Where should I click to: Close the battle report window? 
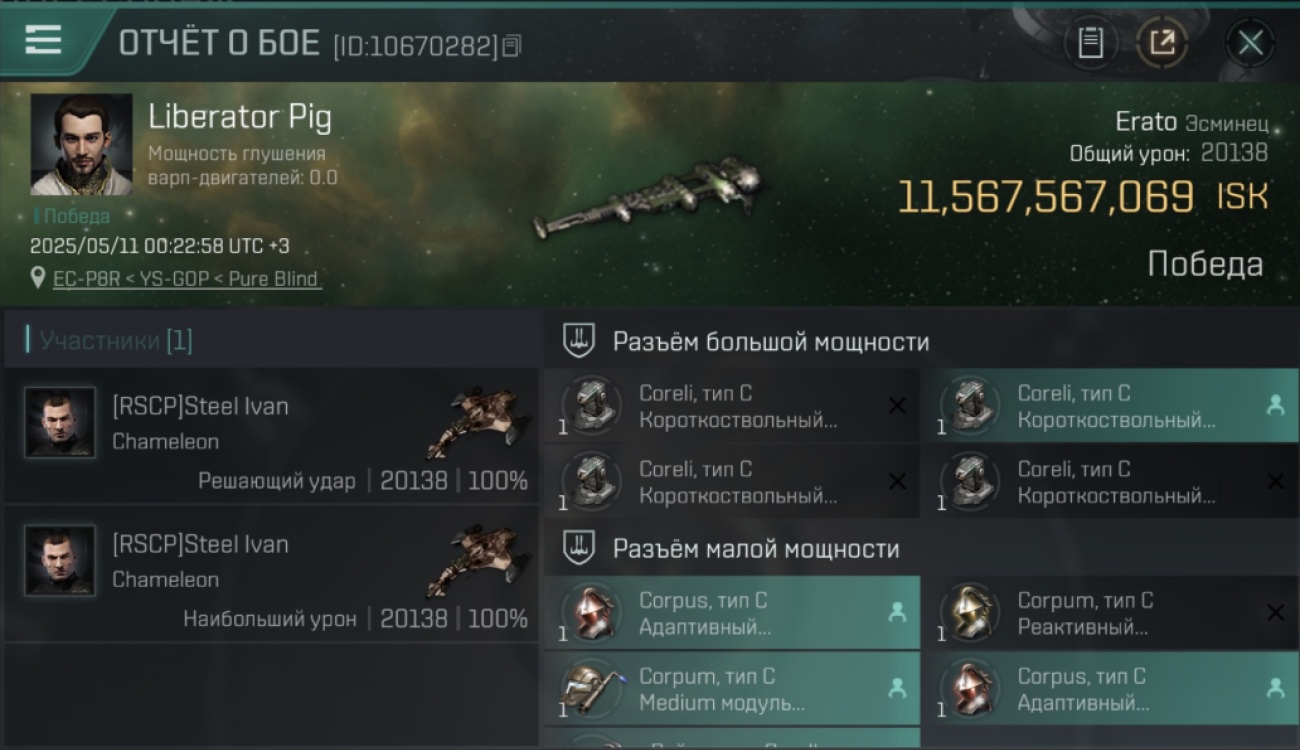1250,43
